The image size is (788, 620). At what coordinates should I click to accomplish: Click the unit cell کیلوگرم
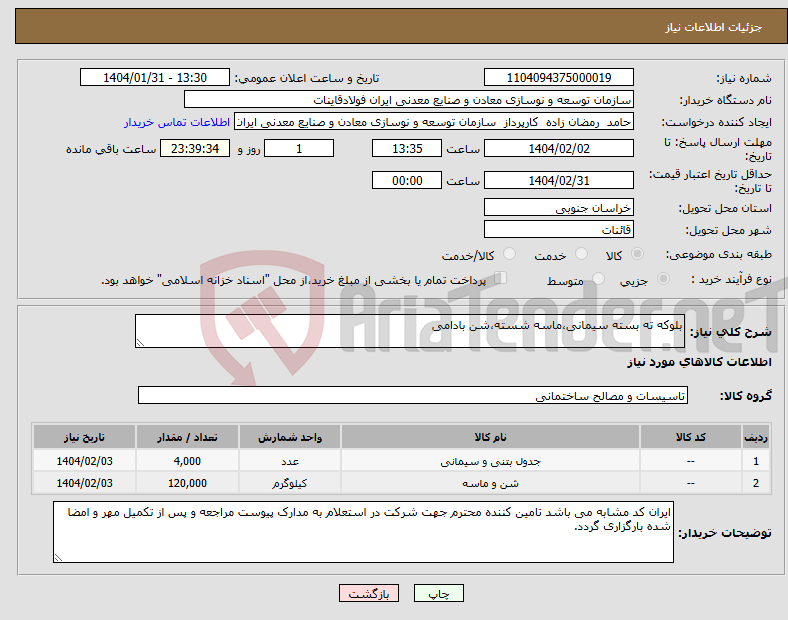click(290, 483)
